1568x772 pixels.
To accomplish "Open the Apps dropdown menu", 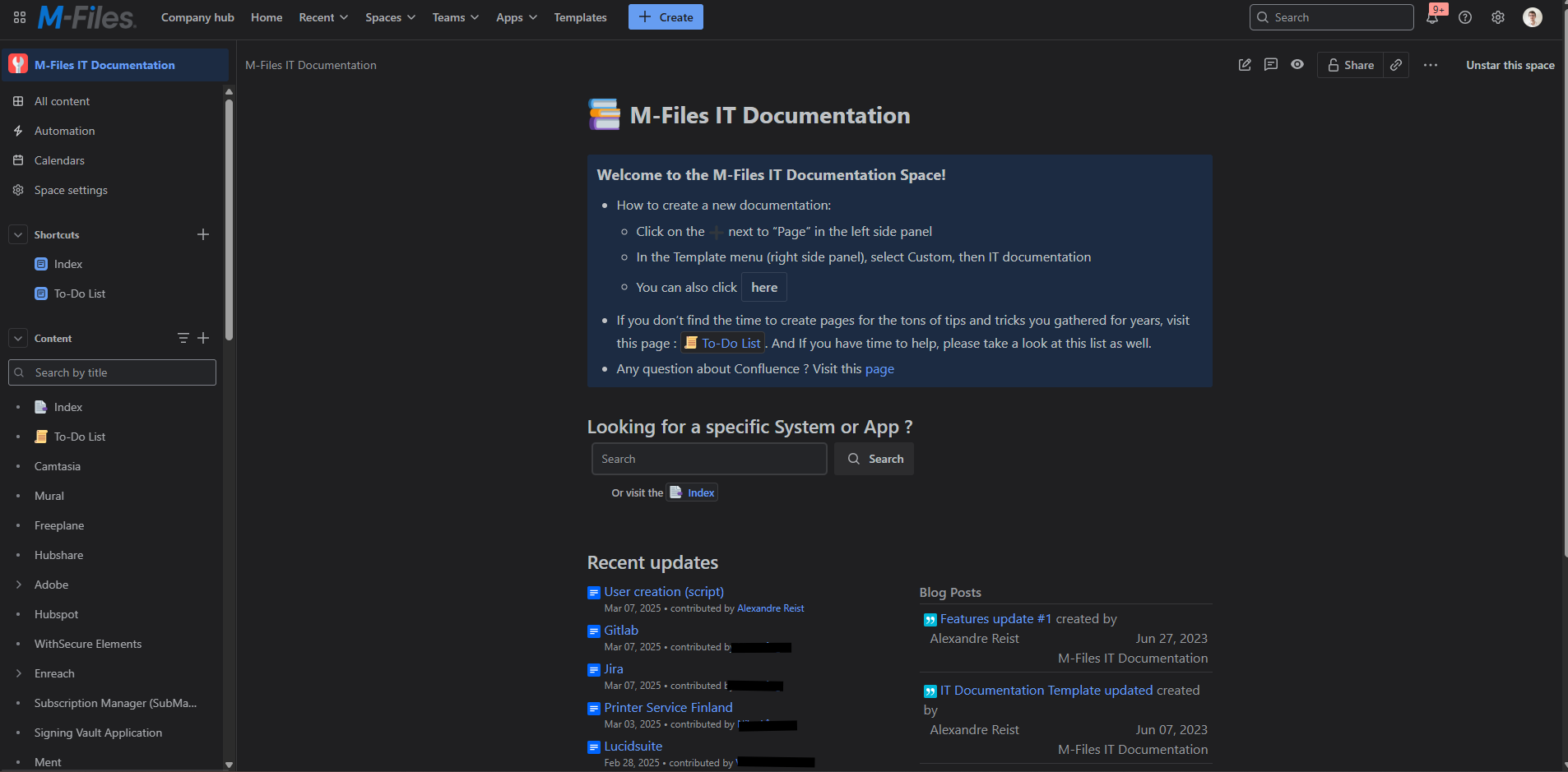I will pyautogui.click(x=517, y=17).
